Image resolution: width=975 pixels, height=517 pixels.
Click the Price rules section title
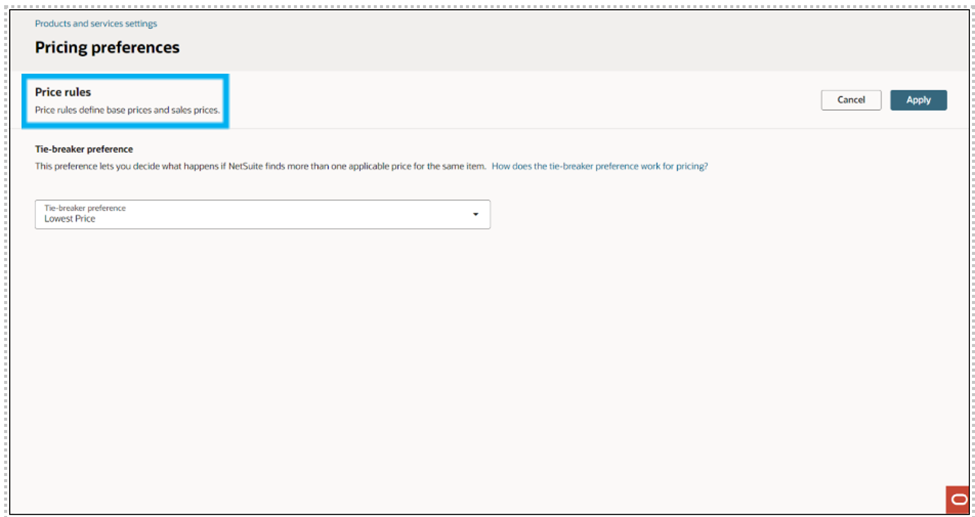point(63,92)
